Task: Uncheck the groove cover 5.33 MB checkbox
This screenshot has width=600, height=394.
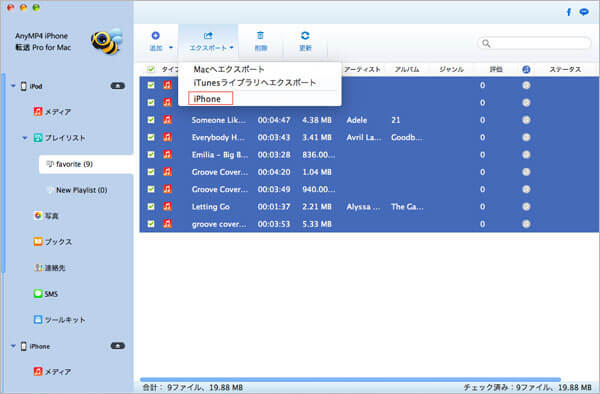Action: (151, 224)
